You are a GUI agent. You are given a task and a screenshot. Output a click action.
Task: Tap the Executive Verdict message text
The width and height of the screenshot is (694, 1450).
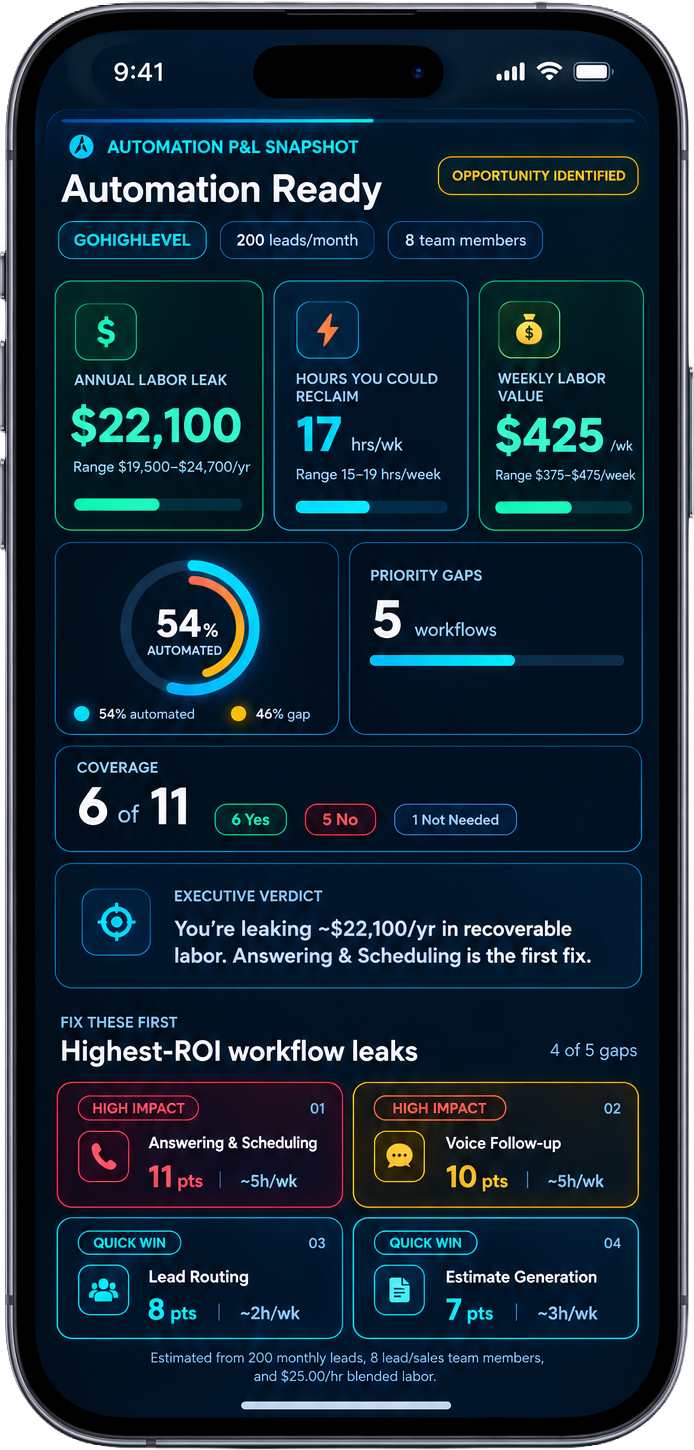click(x=382, y=942)
